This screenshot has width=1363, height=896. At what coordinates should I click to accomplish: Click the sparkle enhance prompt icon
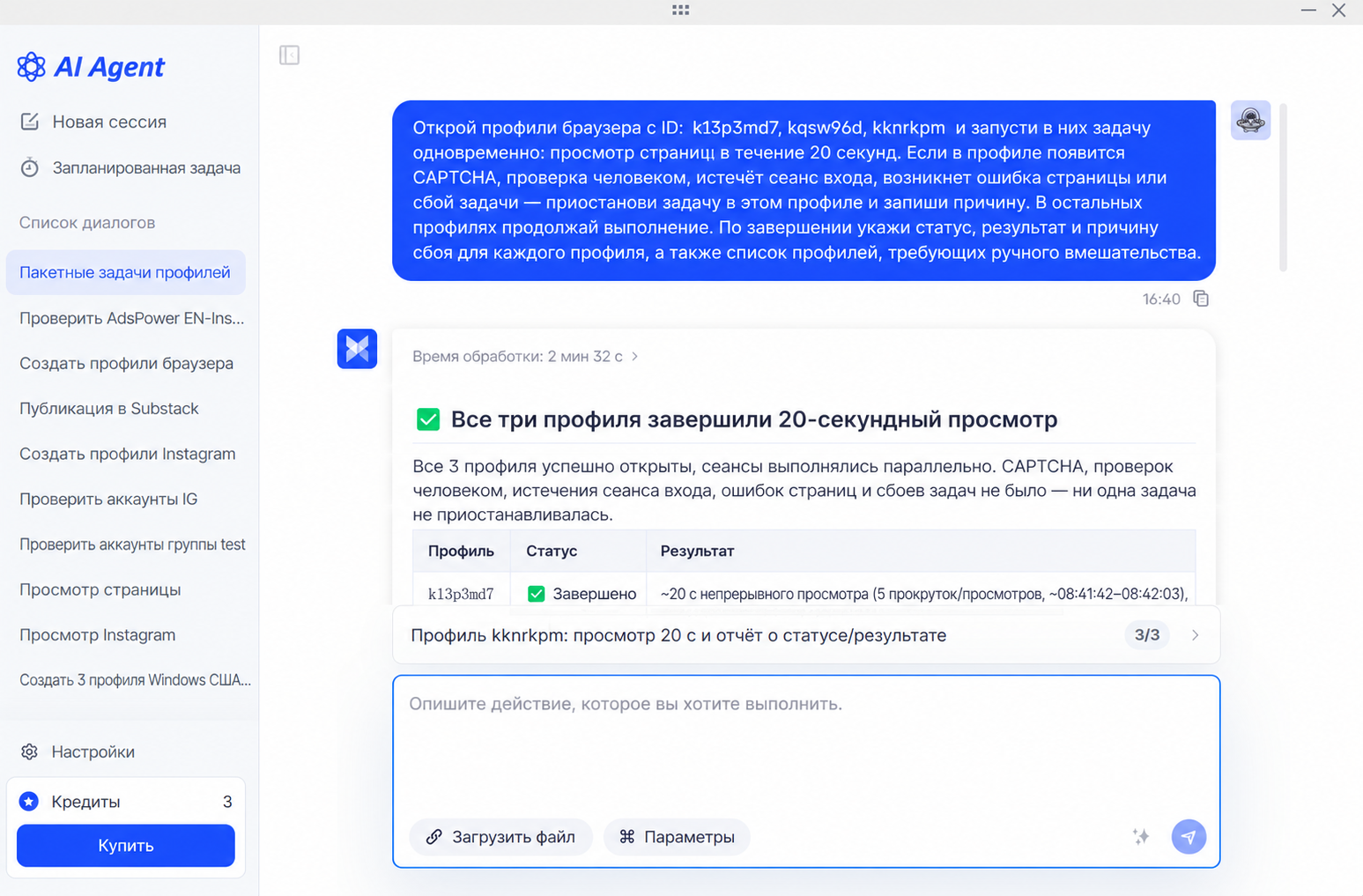click(x=1141, y=837)
